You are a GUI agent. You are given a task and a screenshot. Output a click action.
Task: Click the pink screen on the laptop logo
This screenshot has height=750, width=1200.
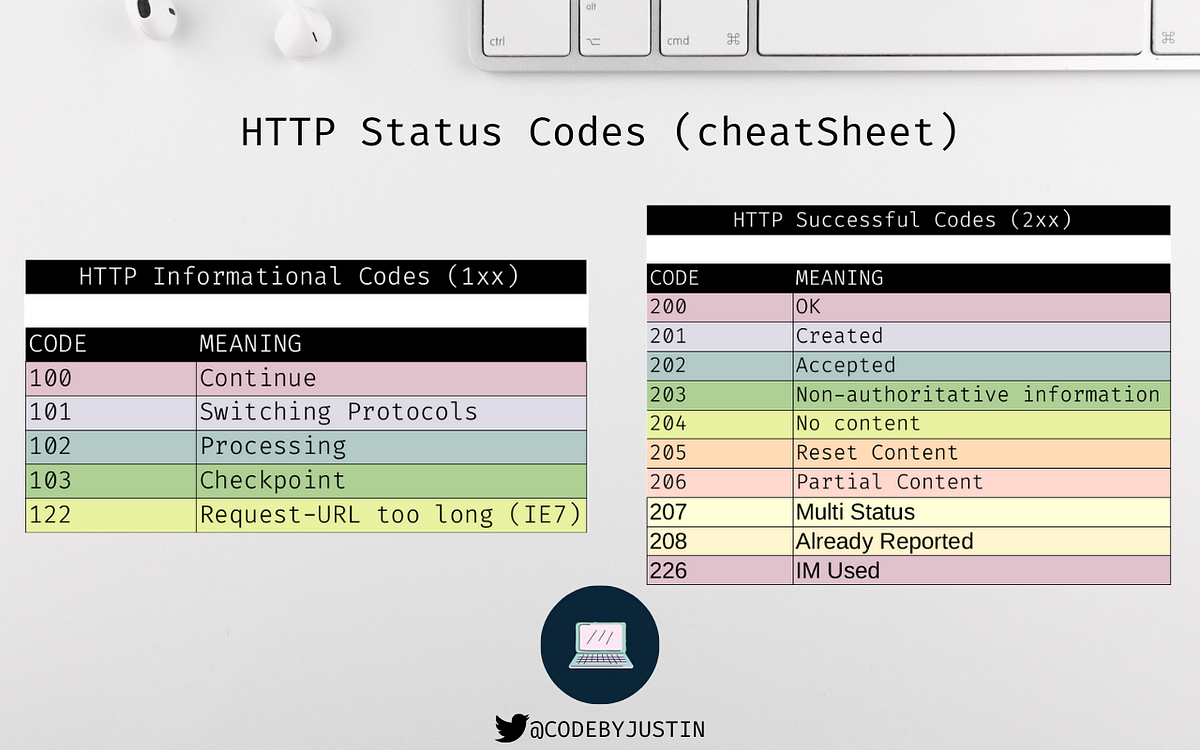point(600,635)
